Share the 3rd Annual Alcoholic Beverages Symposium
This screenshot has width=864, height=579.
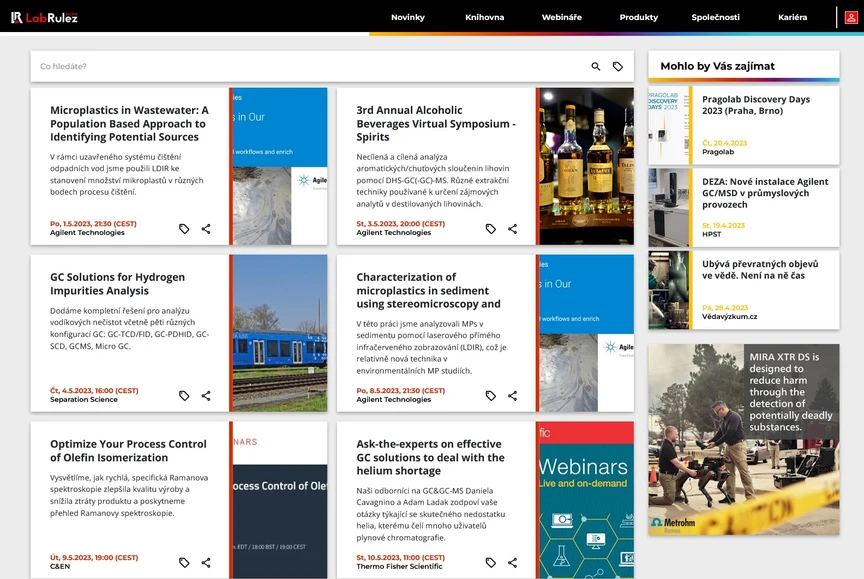(490, 228)
